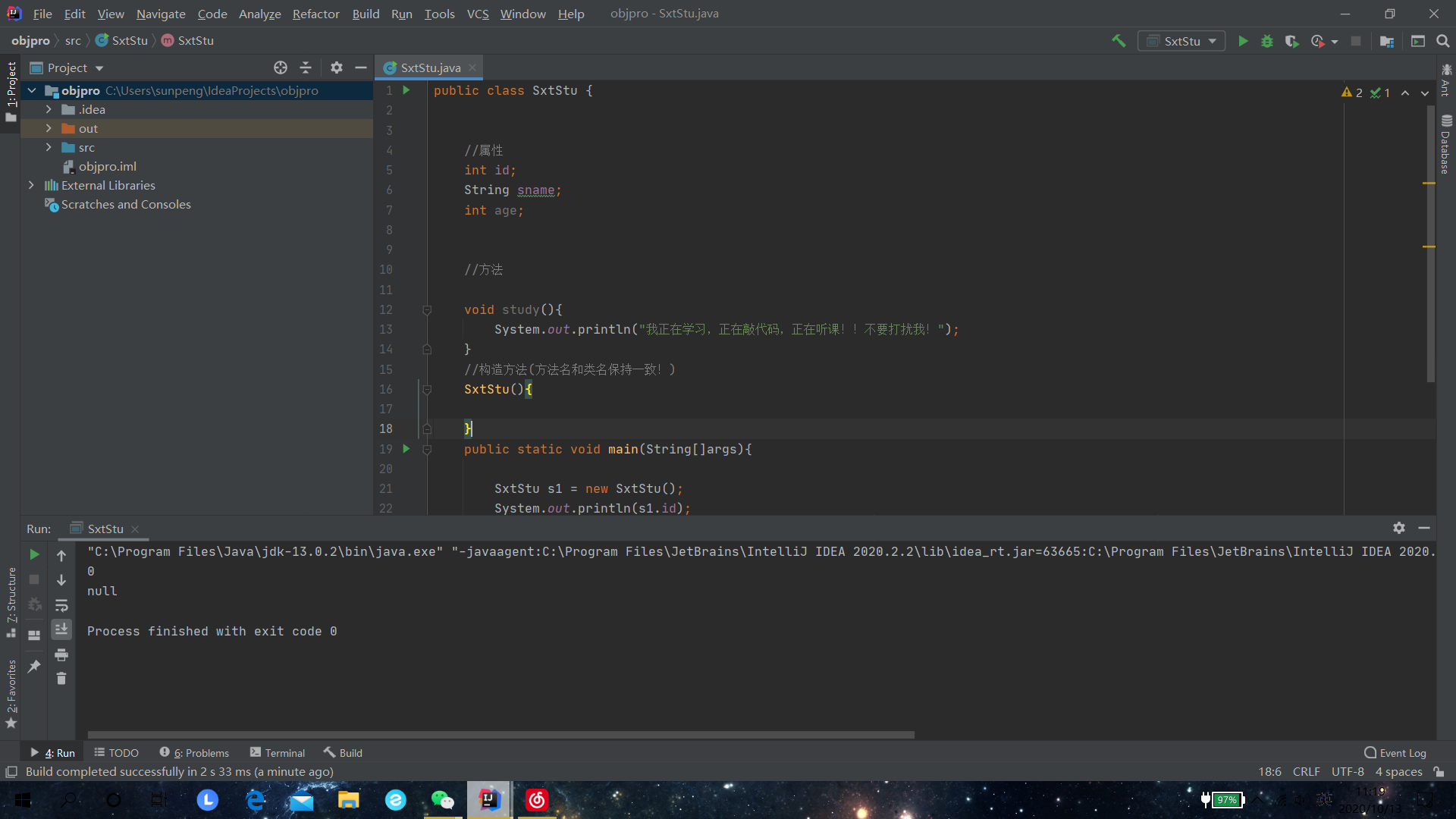1456x819 pixels.
Task: Click the run gutter arrow beside main method
Action: pos(406,449)
